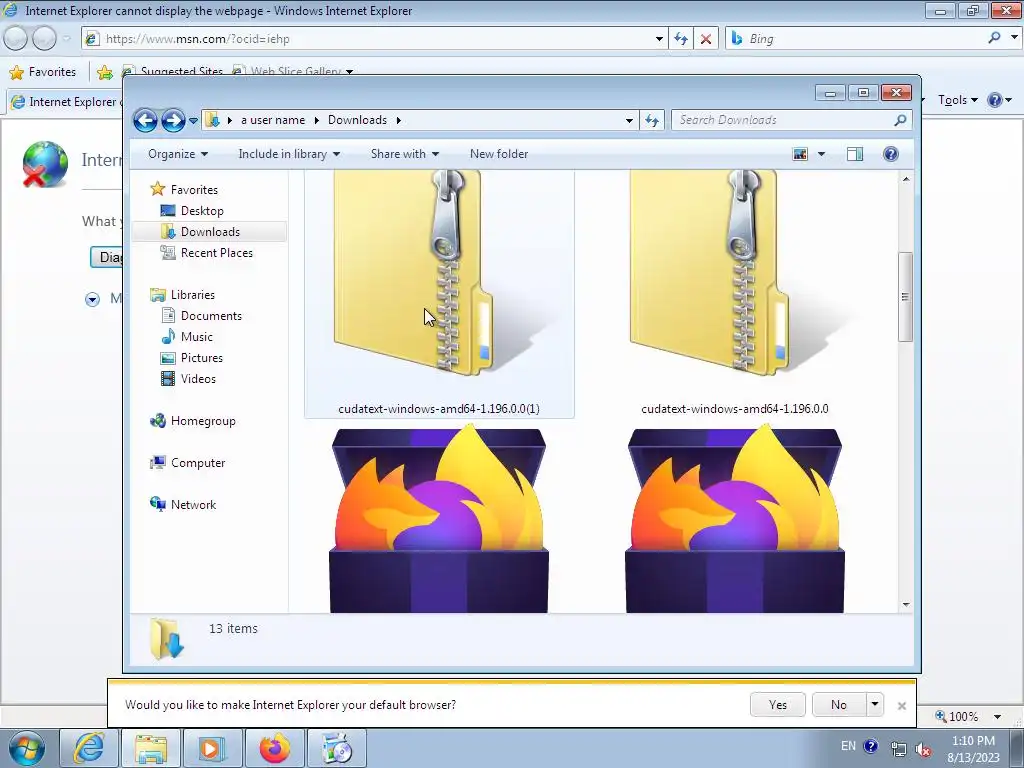Select Desktop in the navigation pane

pyautogui.click(x=202, y=211)
